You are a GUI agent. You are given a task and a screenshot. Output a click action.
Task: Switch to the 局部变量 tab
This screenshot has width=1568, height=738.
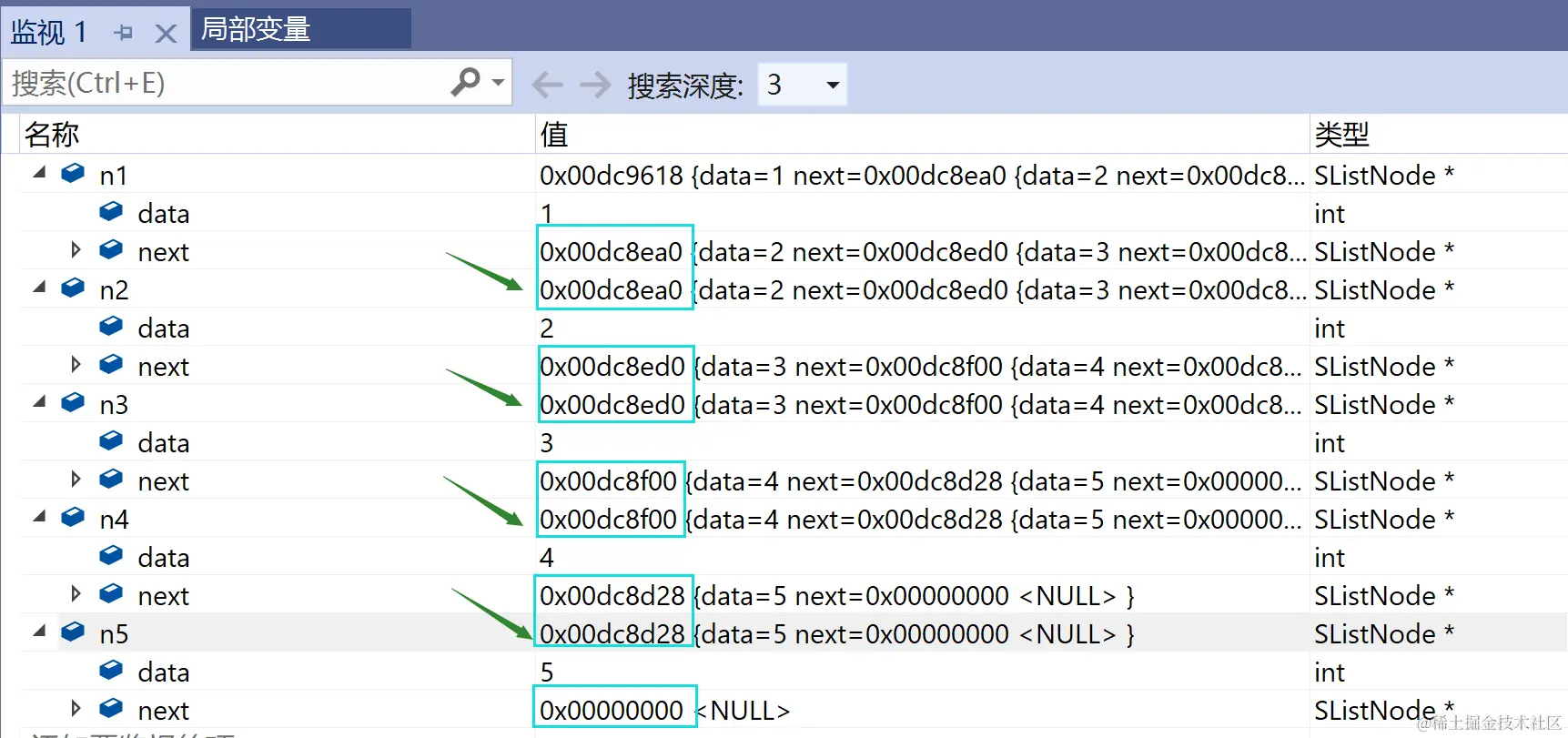pyautogui.click(x=300, y=29)
